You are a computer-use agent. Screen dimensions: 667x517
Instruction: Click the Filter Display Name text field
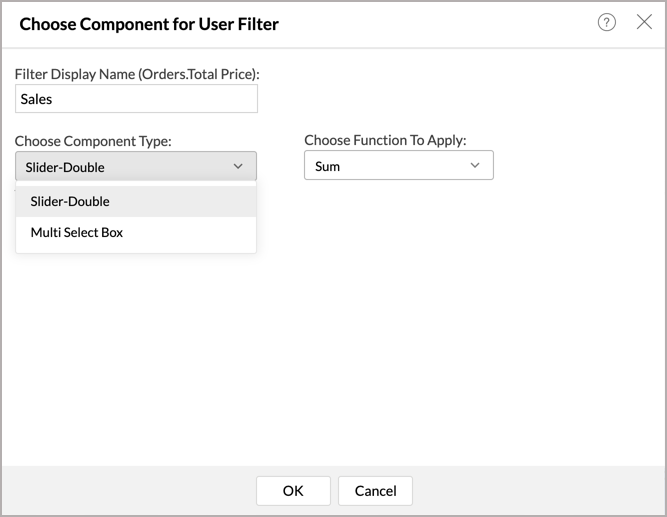click(136, 99)
